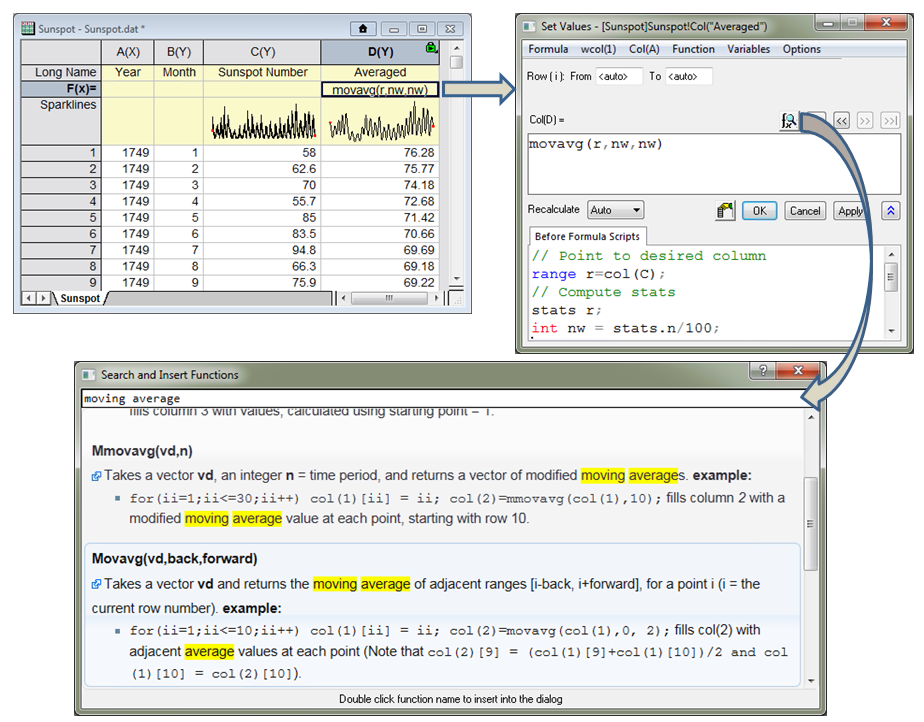This screenshot has height=722, width=924.
Task: Open external link icon next to Movavg description
Action: (x=96, y=584)
